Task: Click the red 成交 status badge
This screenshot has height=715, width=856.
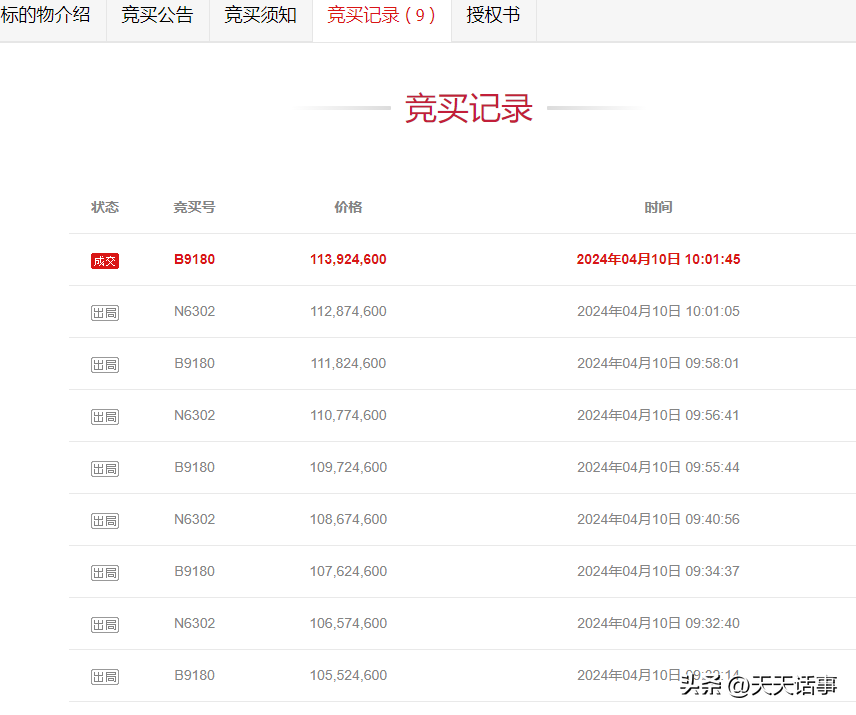Action: (x=105, y=260)
